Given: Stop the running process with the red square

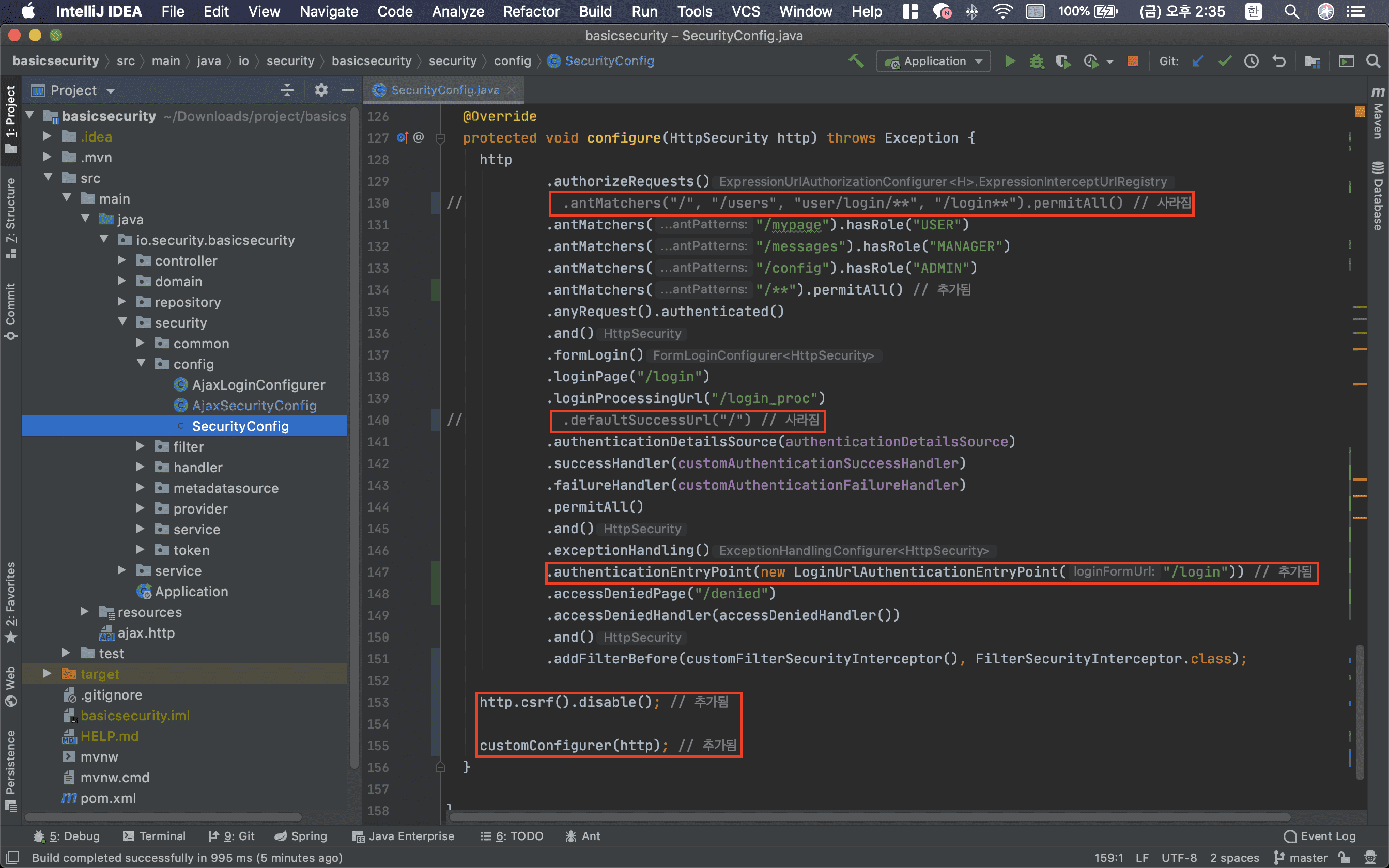Looking at the screenshot, I should point(1132,61).
